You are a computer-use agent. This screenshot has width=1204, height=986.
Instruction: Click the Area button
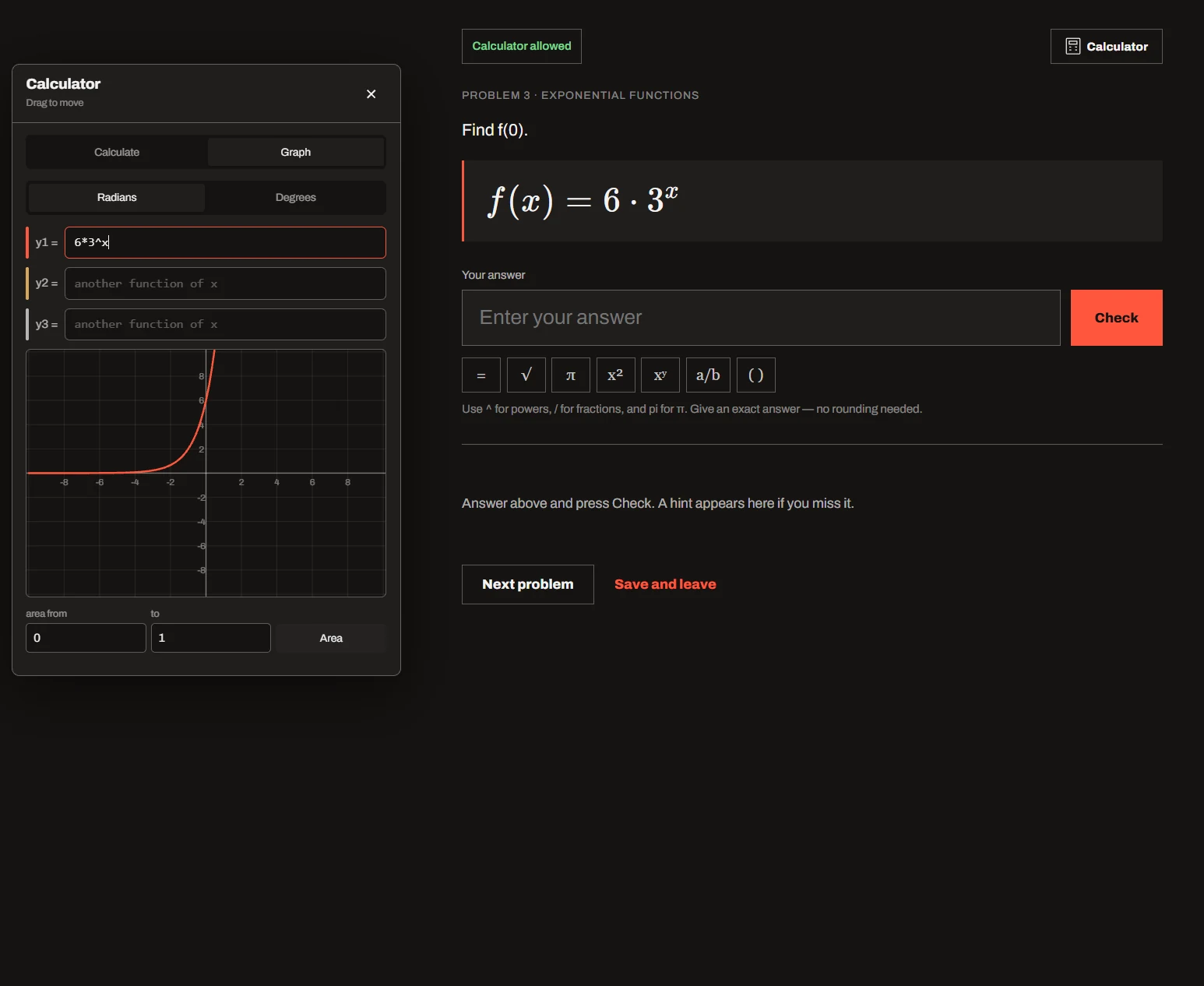(x=331, y=638)
